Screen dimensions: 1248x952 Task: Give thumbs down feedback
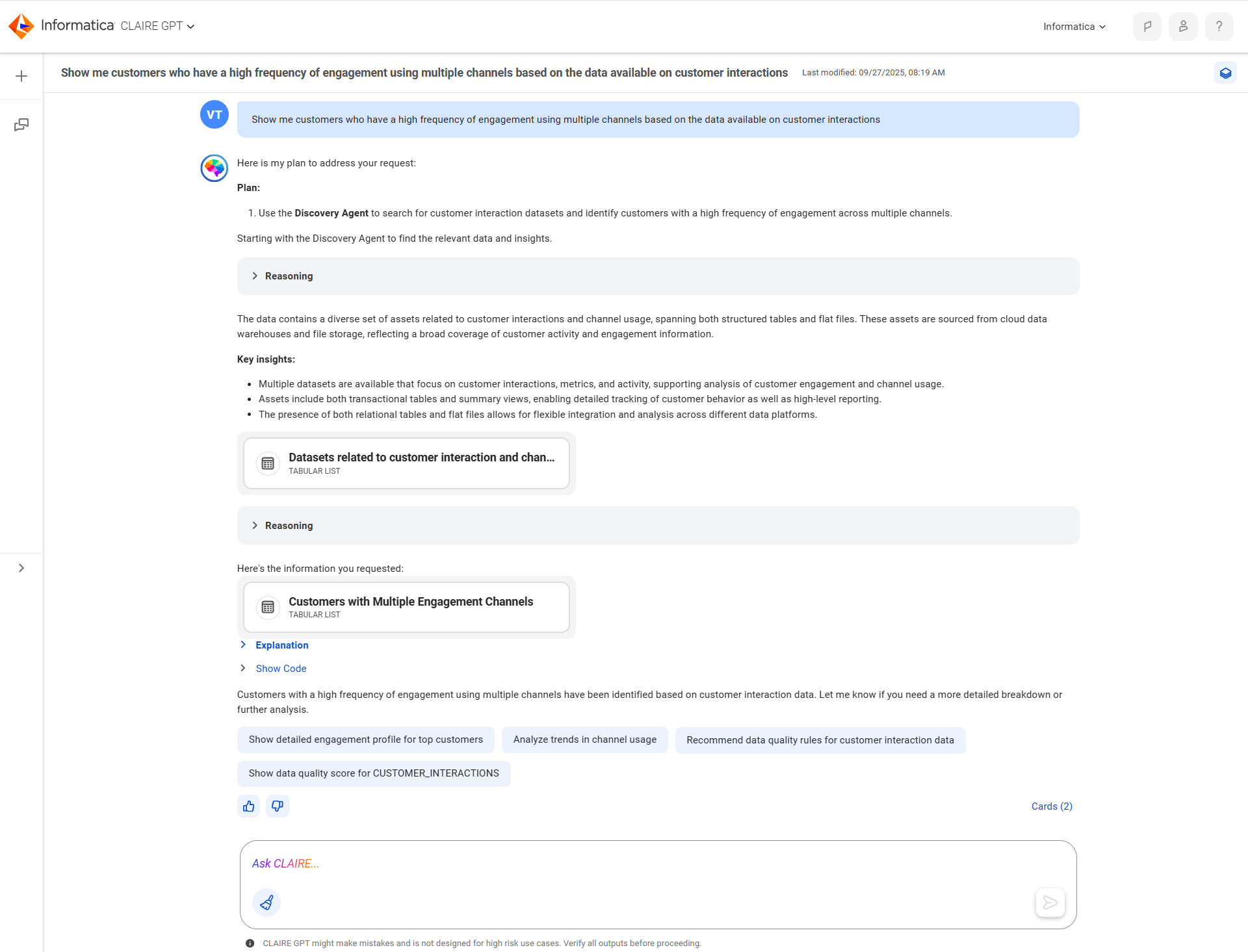[x=278, y=806]
